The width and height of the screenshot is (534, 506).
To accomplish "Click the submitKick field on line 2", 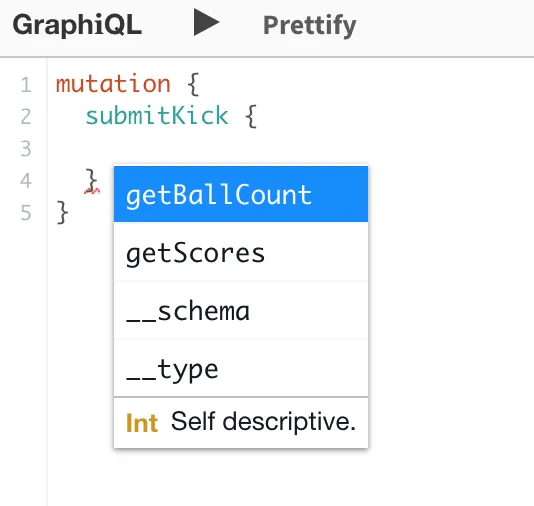I will pyautogui.click(x=157, y=116).
